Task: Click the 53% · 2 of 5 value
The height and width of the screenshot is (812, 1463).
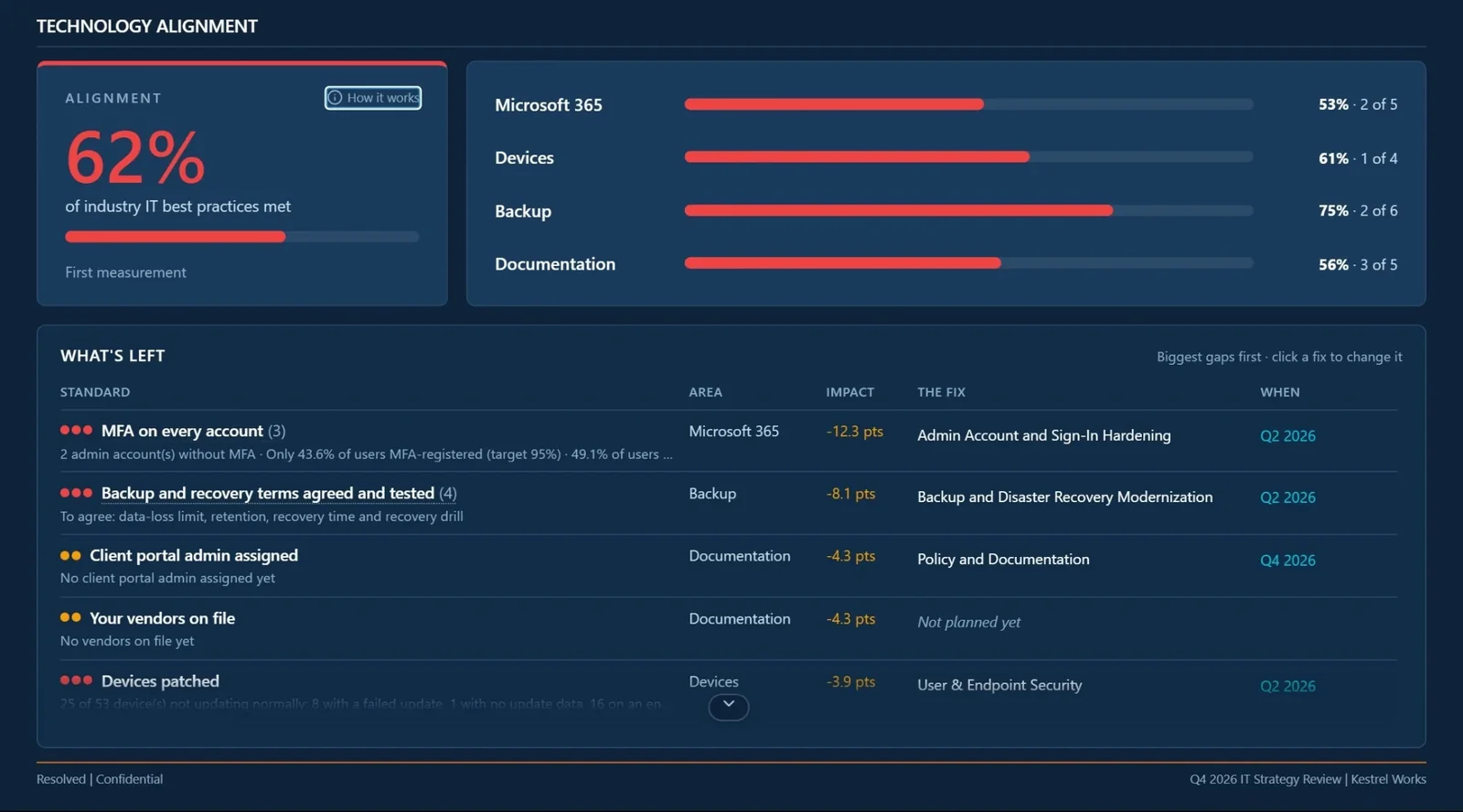Action: (1358, 104)
